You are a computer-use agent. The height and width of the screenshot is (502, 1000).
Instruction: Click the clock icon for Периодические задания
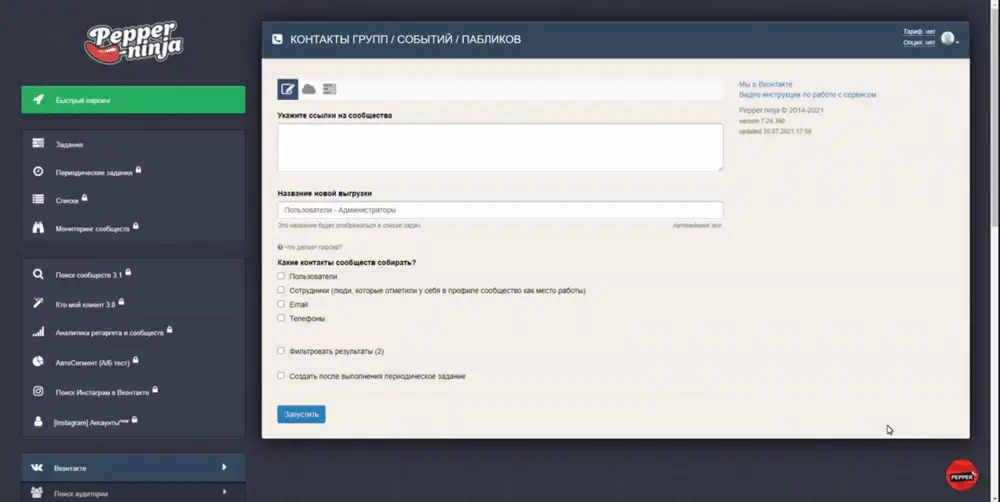pos(38,172)
